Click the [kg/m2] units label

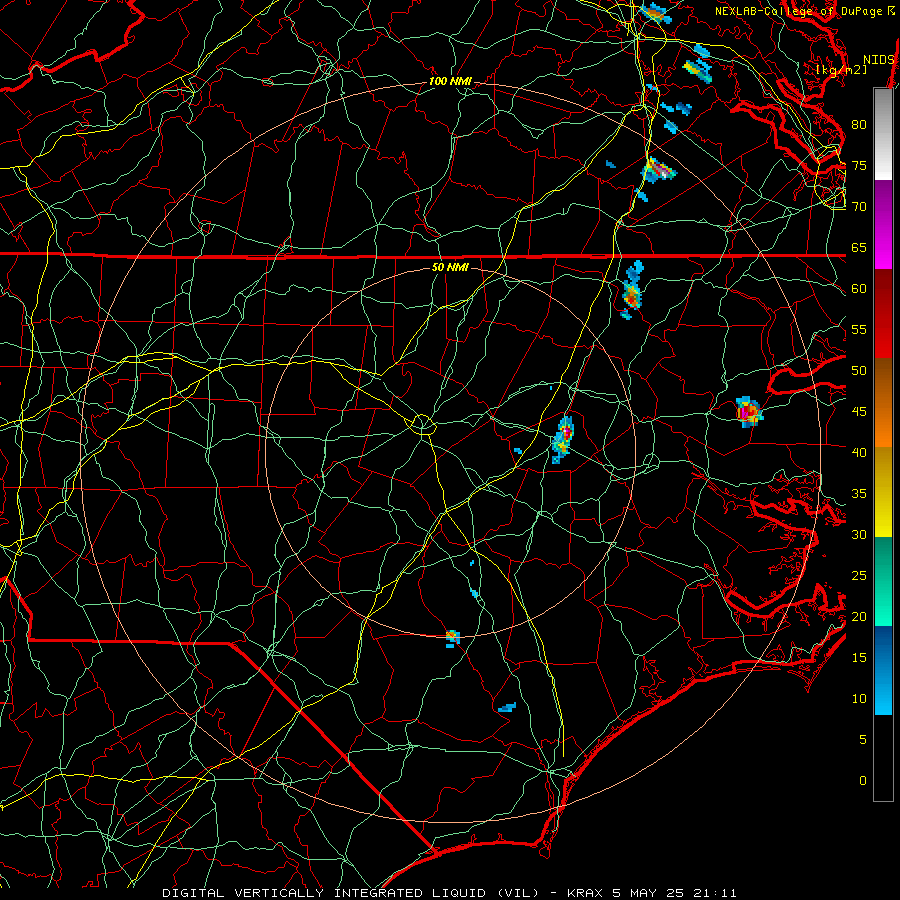click(841, 70)
